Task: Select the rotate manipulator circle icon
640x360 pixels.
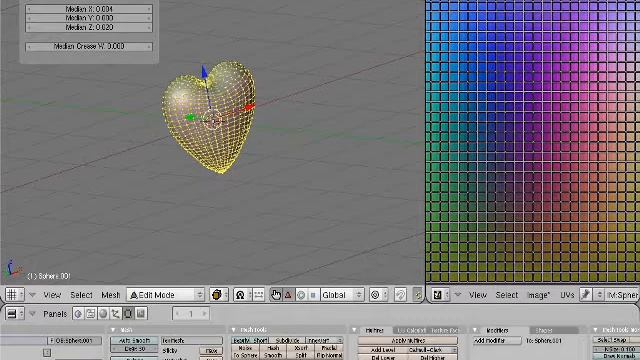Action: click(x=301, y=295)
